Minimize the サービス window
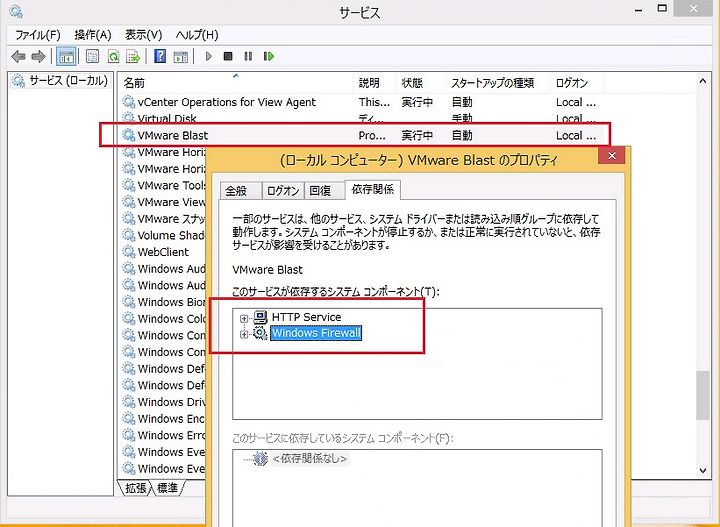720x527 pixels. [x=638, y=10]
